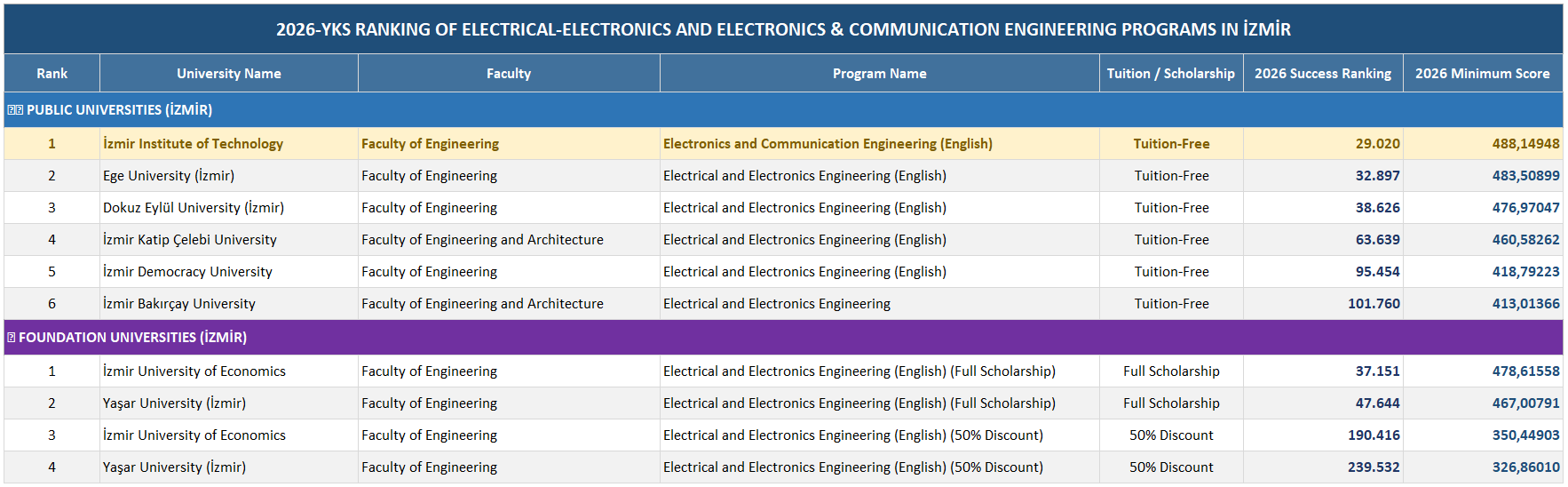Screen dimensions: 1568x487
Task: Select the 2026 Success Ranking header
Action: (1323, 74)
